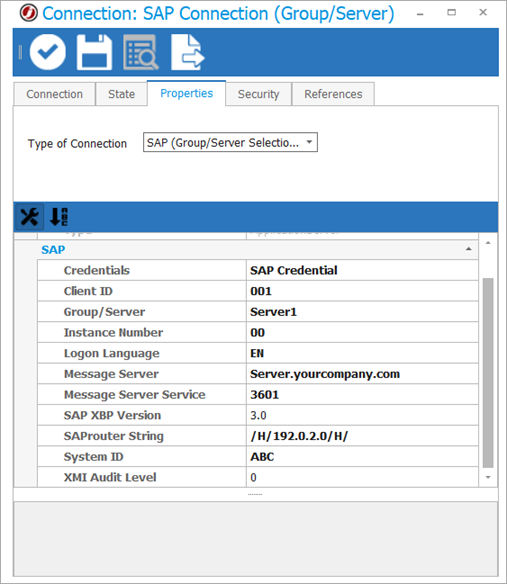Maximize the Connection window

pos(451,13)
